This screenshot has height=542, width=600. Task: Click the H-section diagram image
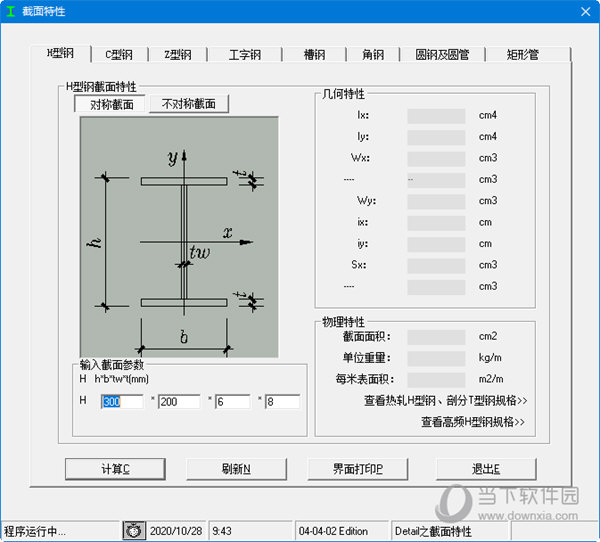pos(179,237)
